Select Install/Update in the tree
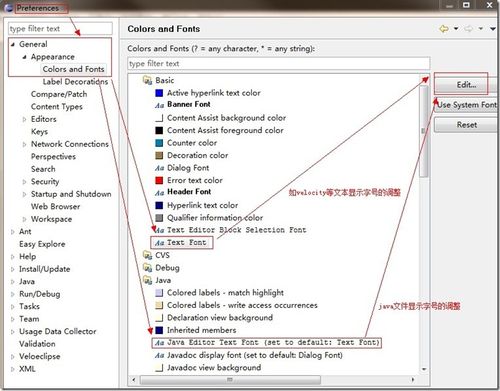This screenshot has height=391, width=500. tap(45, 269)
